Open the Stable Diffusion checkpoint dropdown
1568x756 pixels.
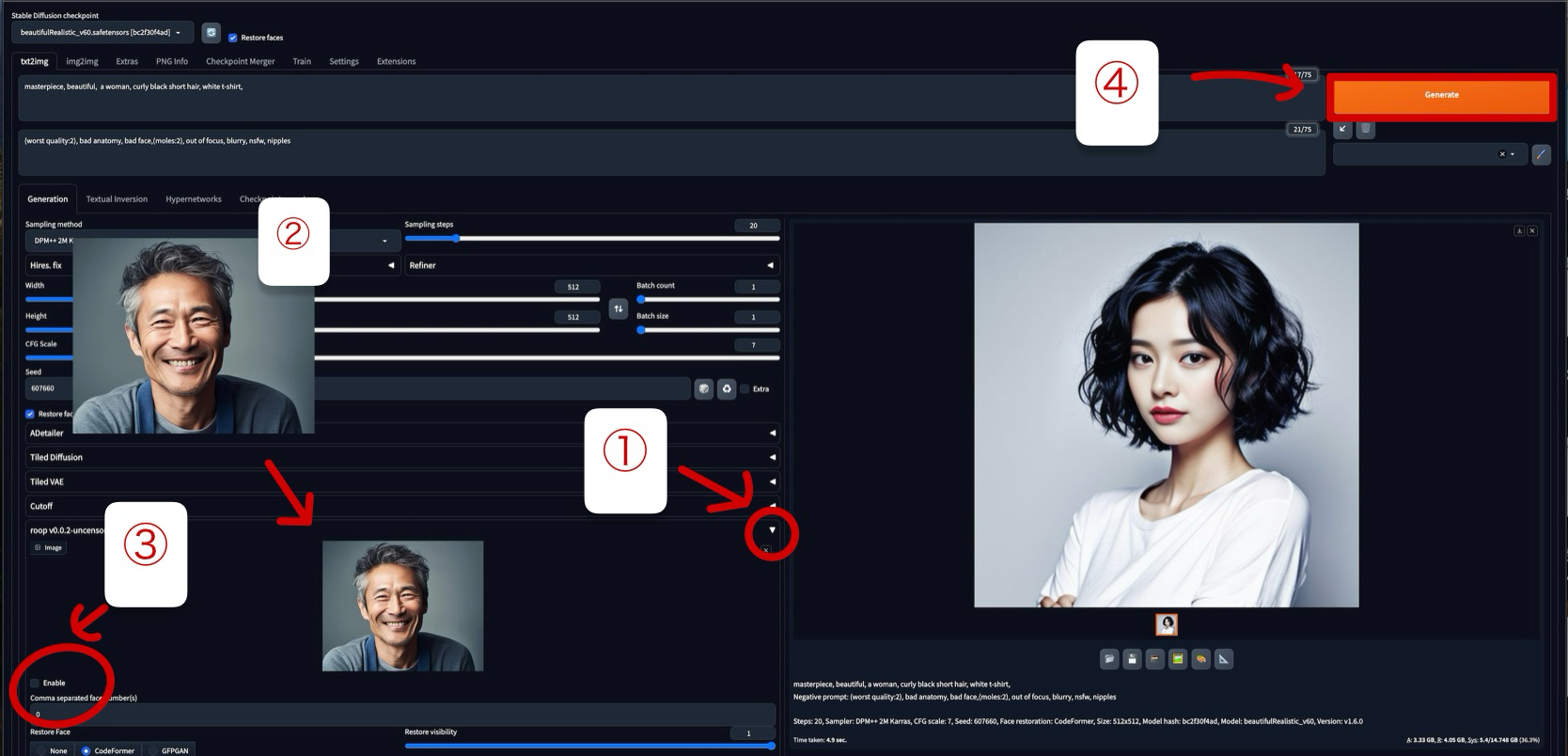(x=102, y=33)
